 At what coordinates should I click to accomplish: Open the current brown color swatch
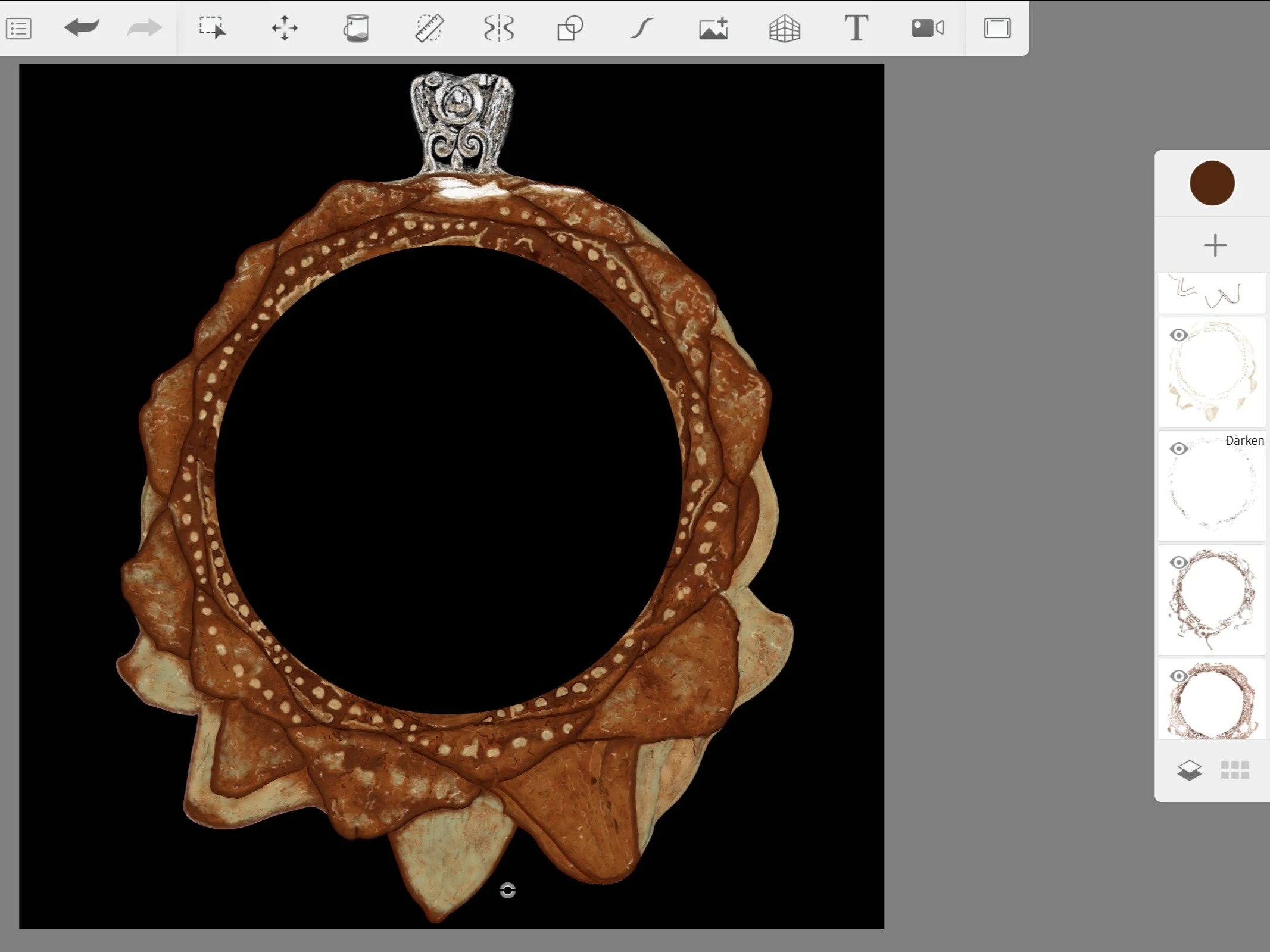tap(1212, 183)
